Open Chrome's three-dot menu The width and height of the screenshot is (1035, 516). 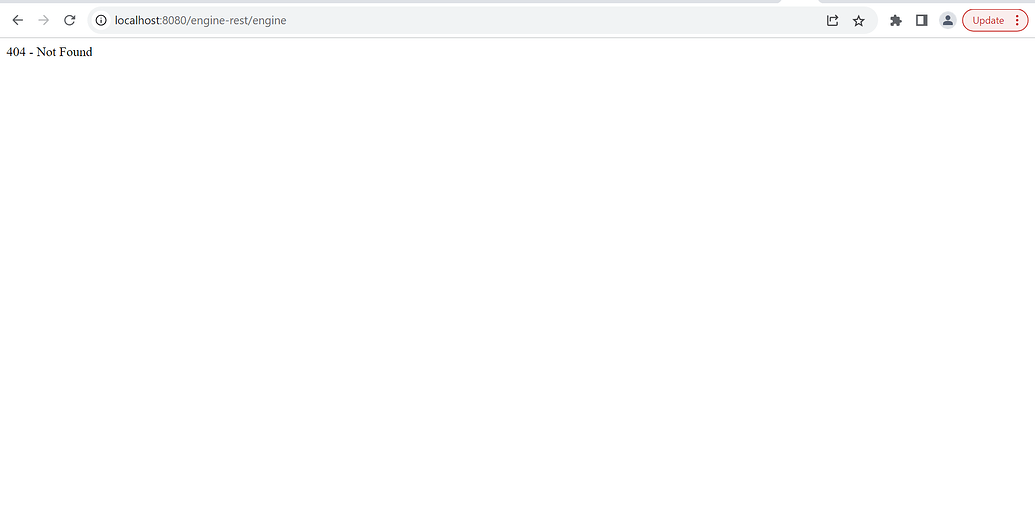pos(1017,20)
